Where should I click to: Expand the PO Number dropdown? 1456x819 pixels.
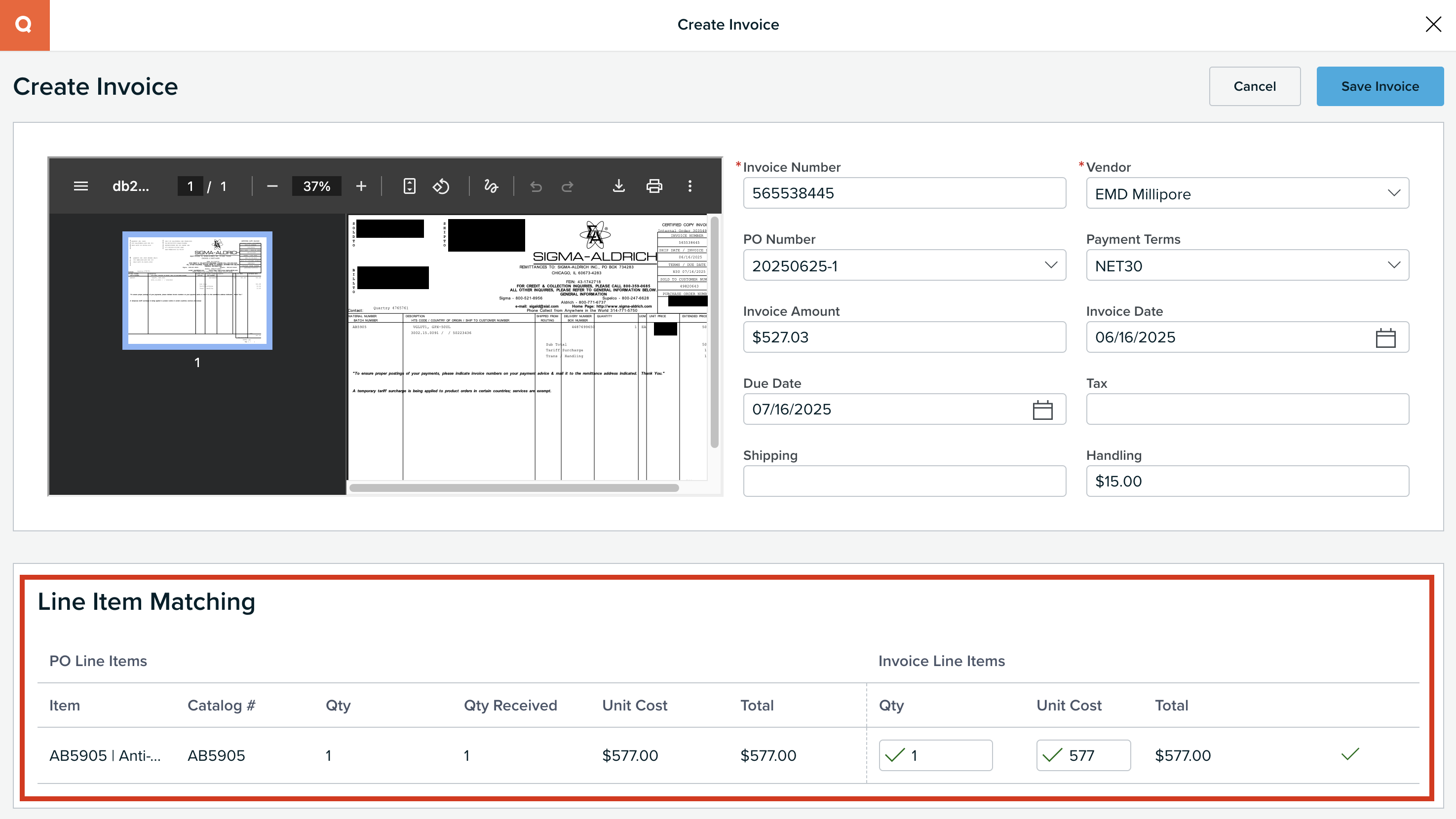[1051, 265]
